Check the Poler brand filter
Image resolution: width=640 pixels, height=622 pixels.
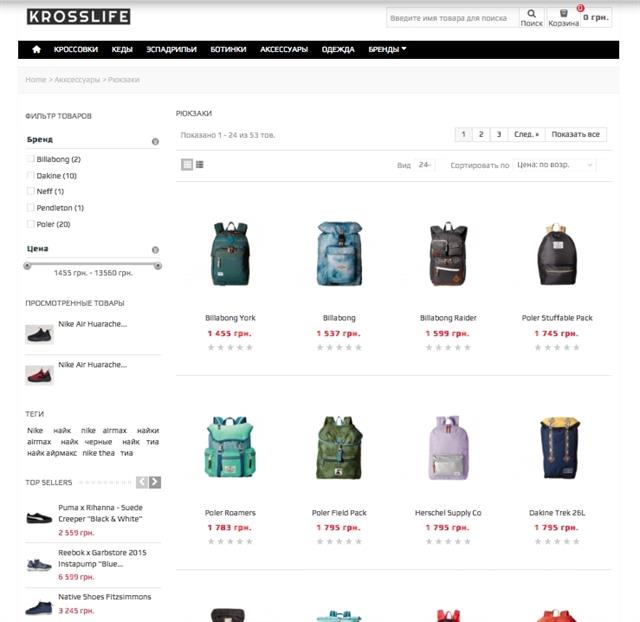coord(30,224)
